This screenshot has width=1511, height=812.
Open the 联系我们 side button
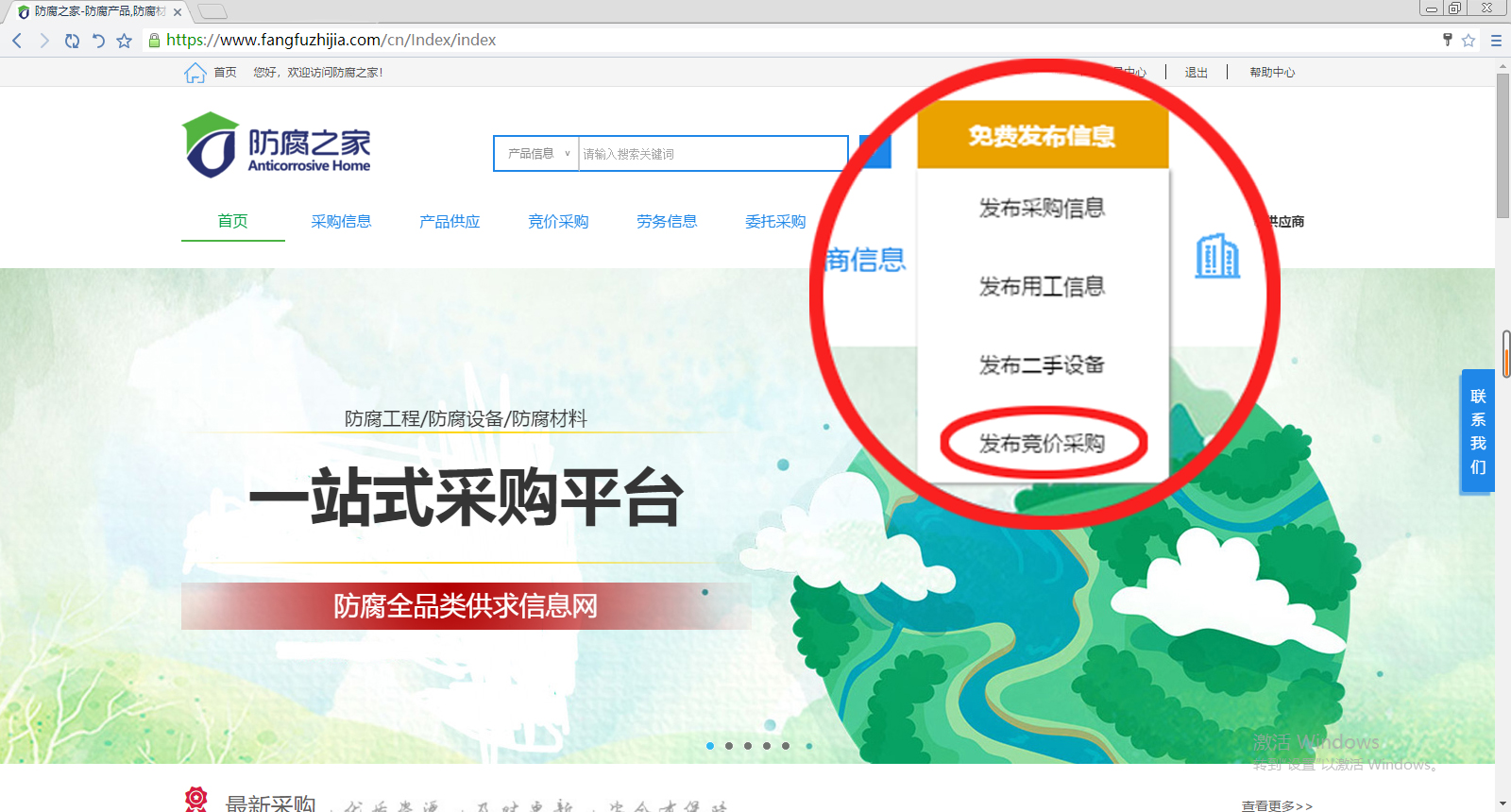(x=1478, y=431)
